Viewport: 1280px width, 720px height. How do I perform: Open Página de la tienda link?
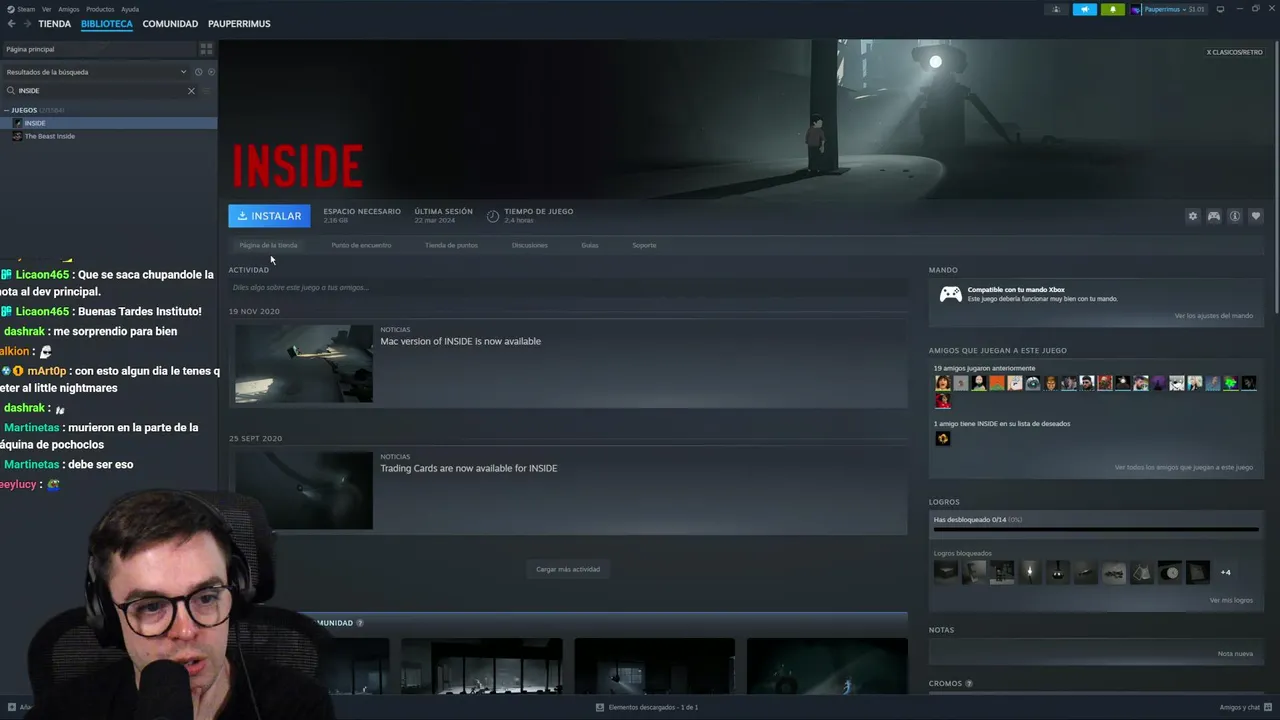268,245
